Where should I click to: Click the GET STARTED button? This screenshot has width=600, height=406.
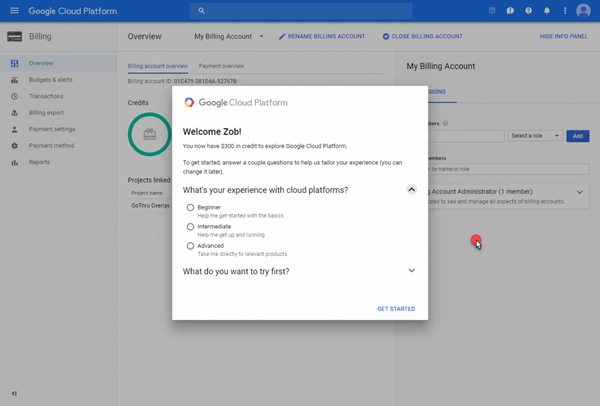[x=395, y=309]
